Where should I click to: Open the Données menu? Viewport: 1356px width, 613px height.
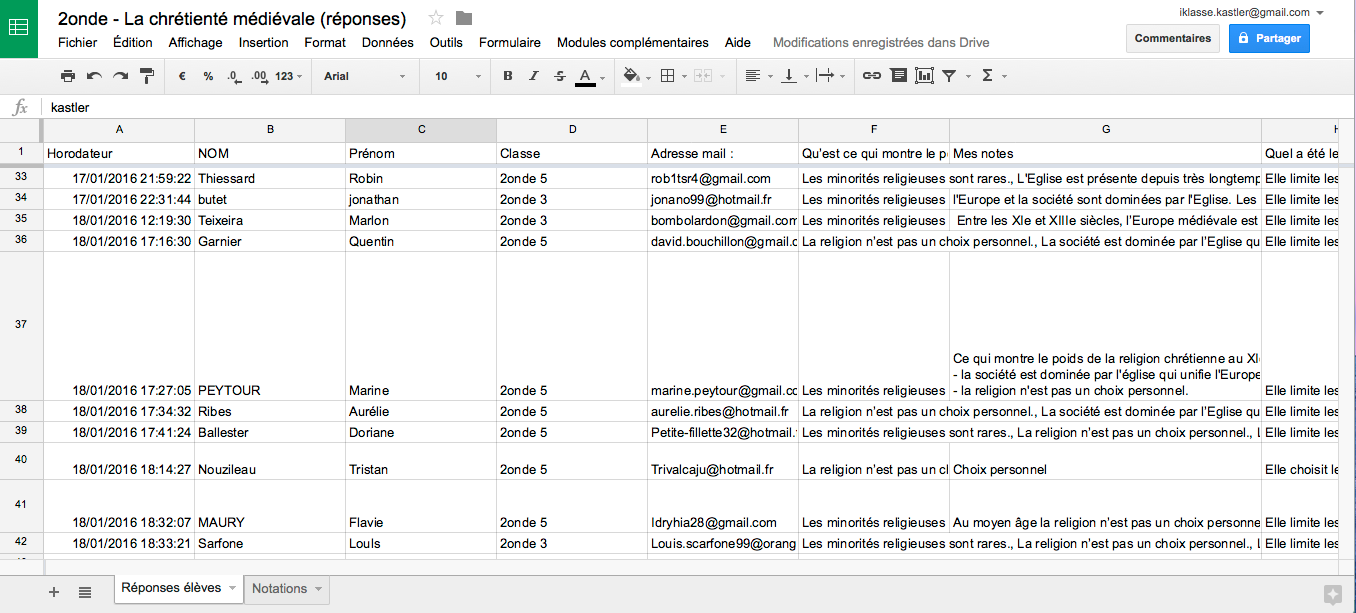pyautogui.click(x=387, y=43)
